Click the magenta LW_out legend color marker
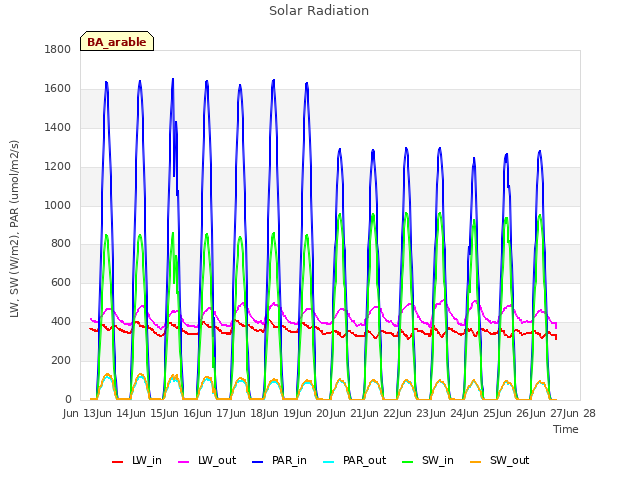The image size is (640, 480). tap(184, 462)
